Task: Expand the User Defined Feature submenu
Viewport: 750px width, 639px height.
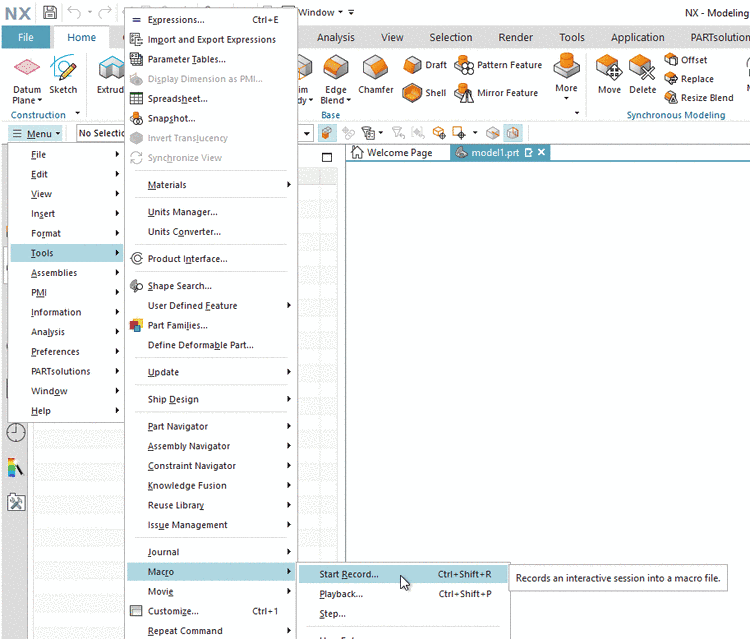Action: pyautogui.click(x=211, y=306)
